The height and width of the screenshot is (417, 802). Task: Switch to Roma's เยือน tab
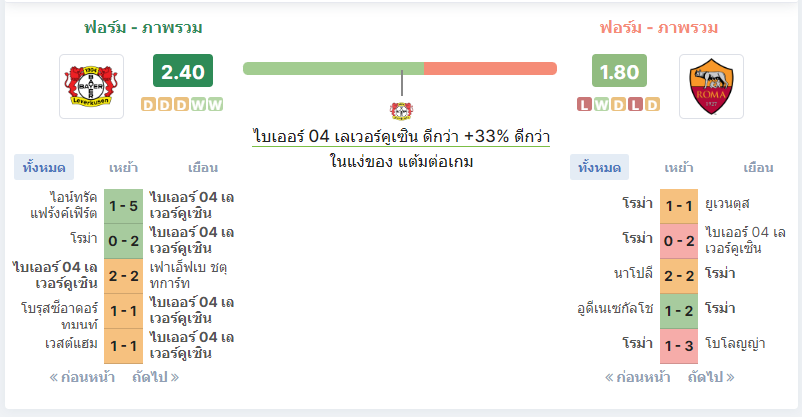pyautogui.click(x=758, y=167)
